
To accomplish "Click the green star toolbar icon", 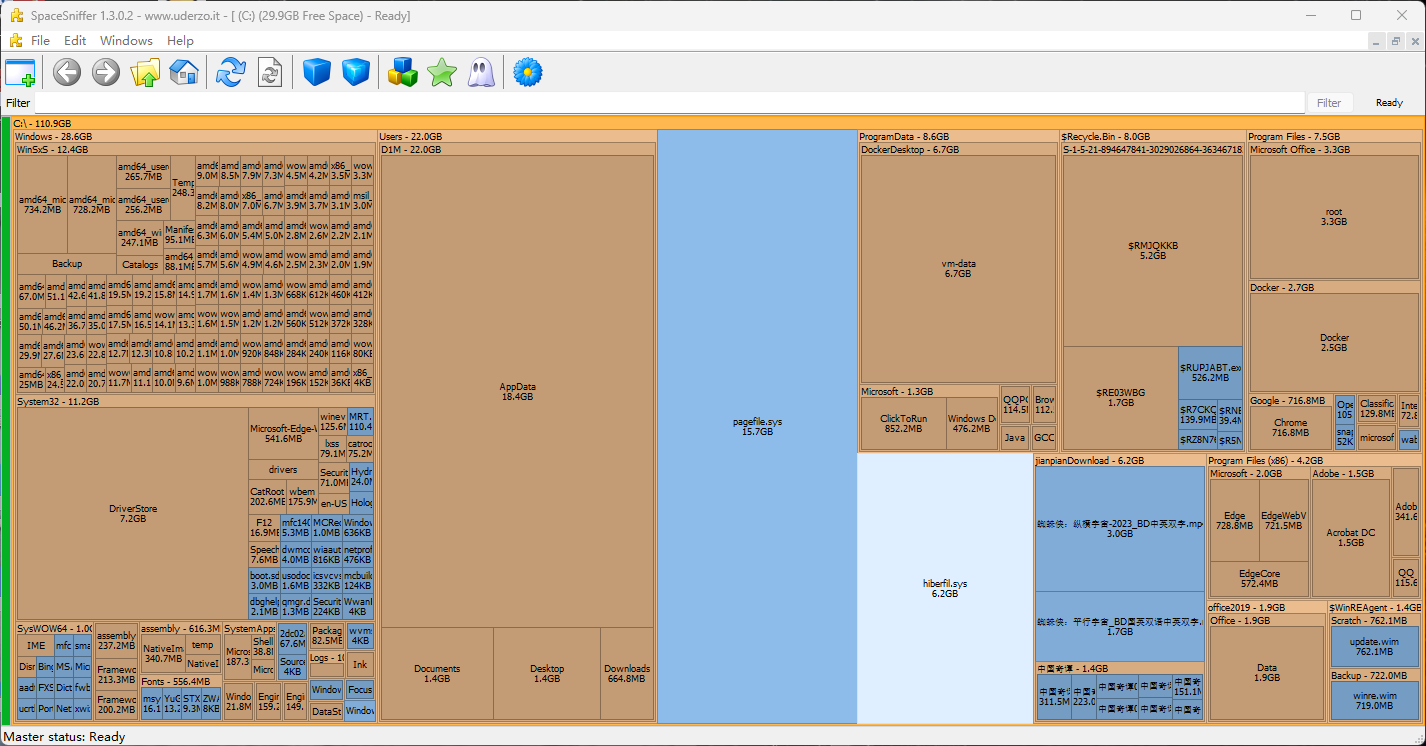I will [x=442, y=73].
